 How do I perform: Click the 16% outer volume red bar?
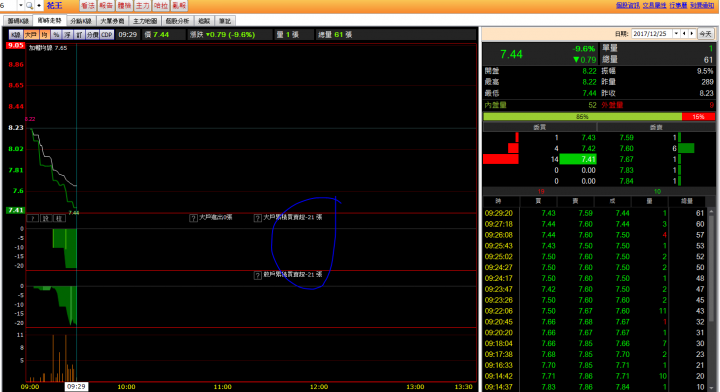click(698, 117)
